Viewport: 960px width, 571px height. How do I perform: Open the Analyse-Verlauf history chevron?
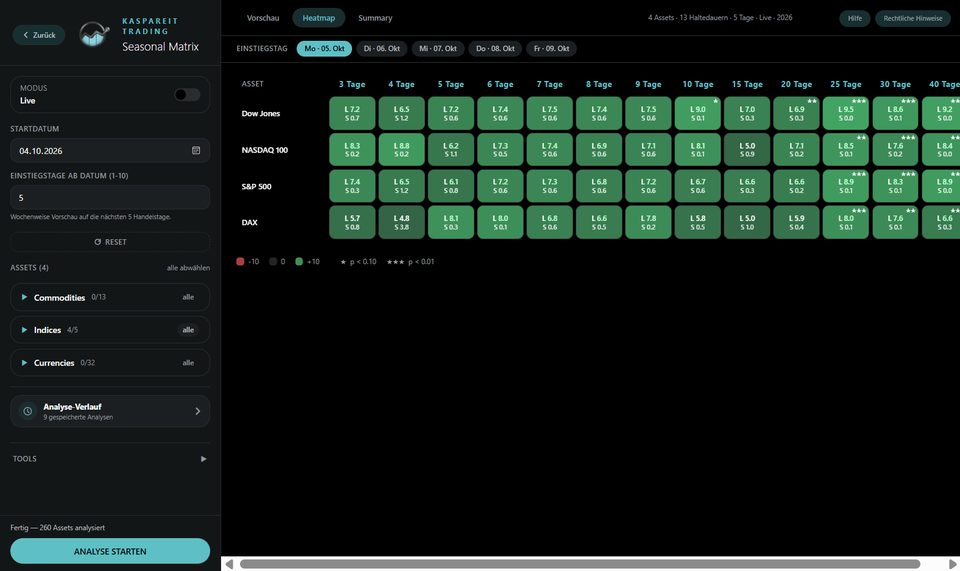(197, 411)
